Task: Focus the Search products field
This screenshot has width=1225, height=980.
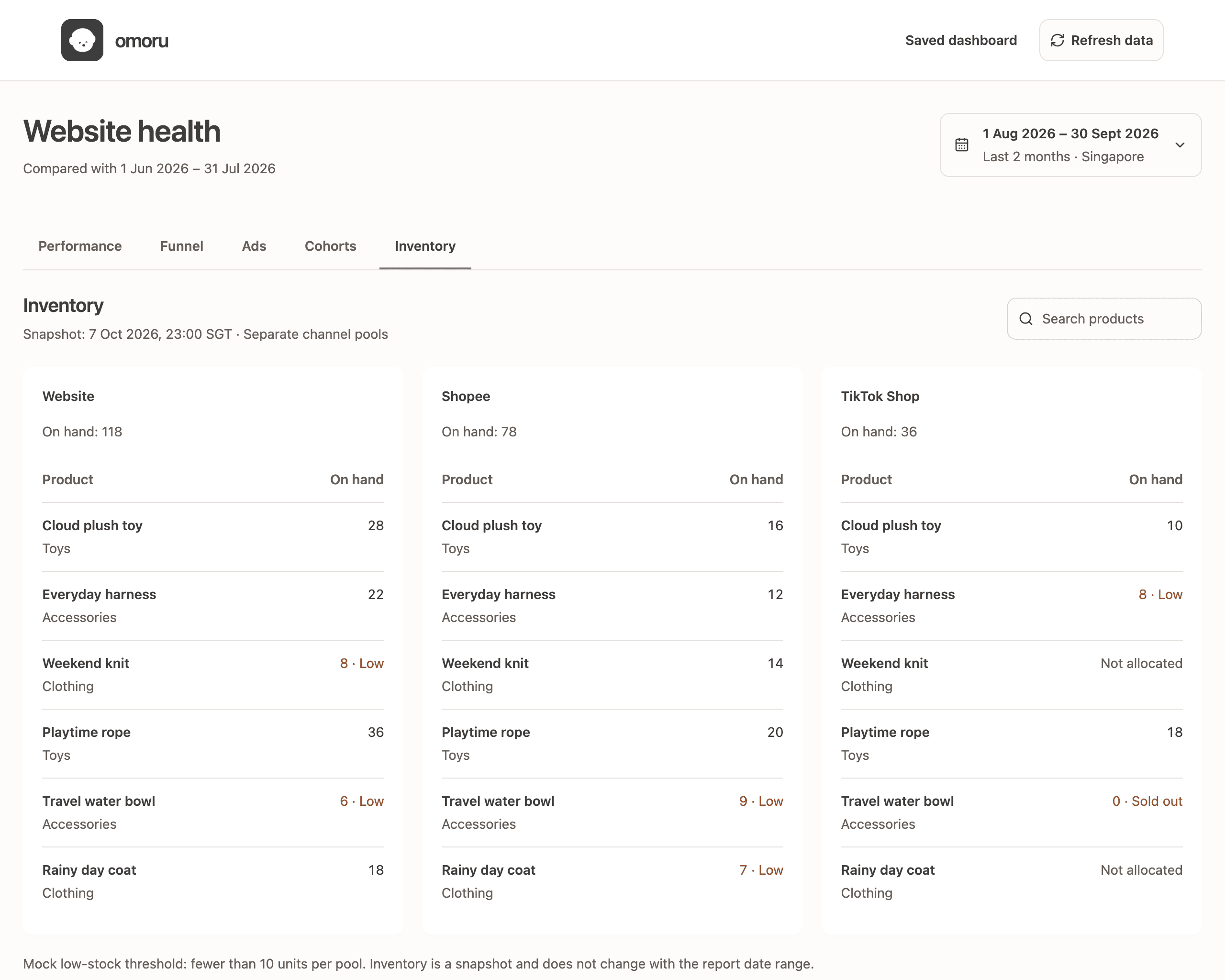Action: (1104, 319)
